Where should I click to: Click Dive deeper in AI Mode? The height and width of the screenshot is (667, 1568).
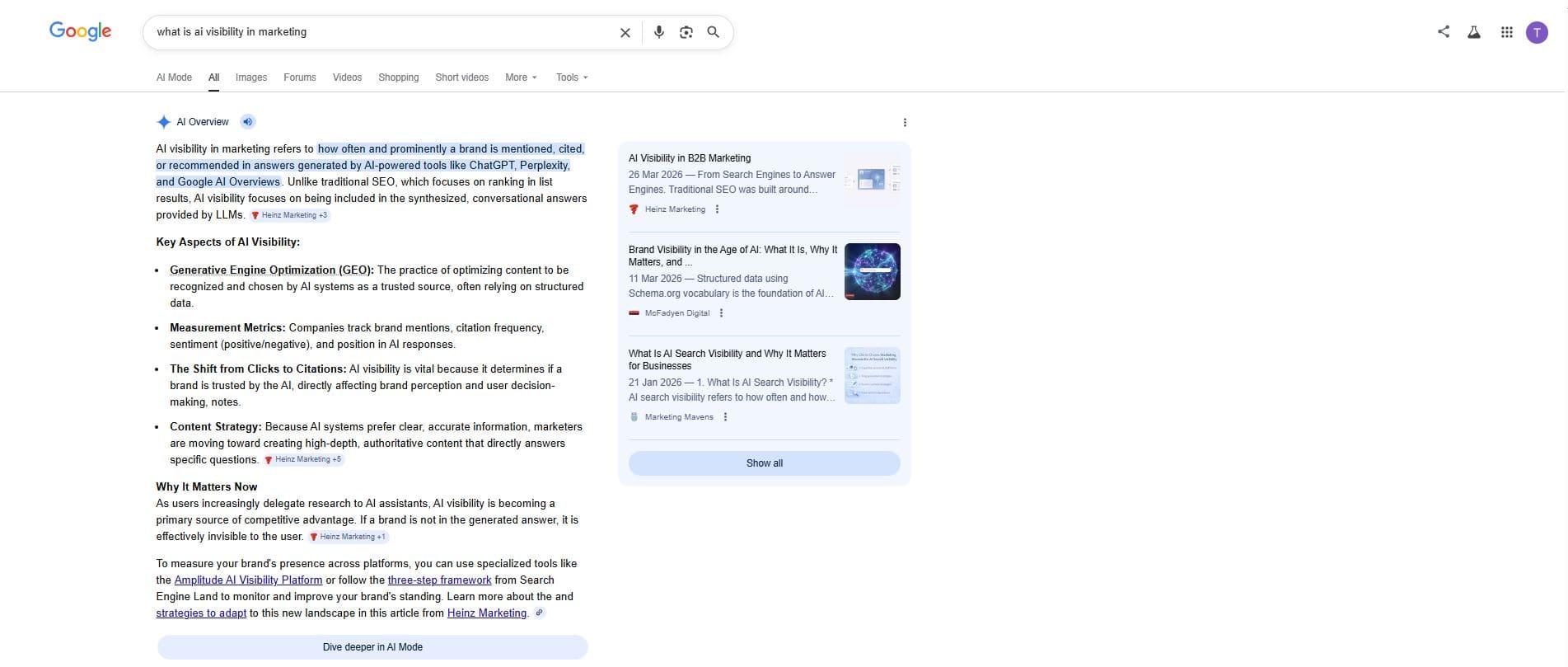point(372,647)
